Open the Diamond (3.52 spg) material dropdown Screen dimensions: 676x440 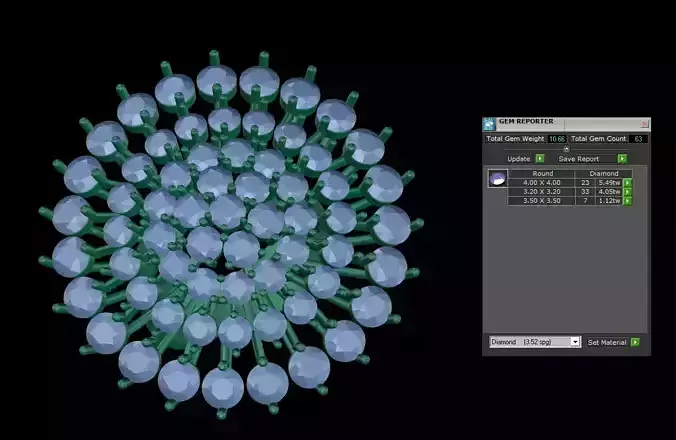click(x=535, y=342)
